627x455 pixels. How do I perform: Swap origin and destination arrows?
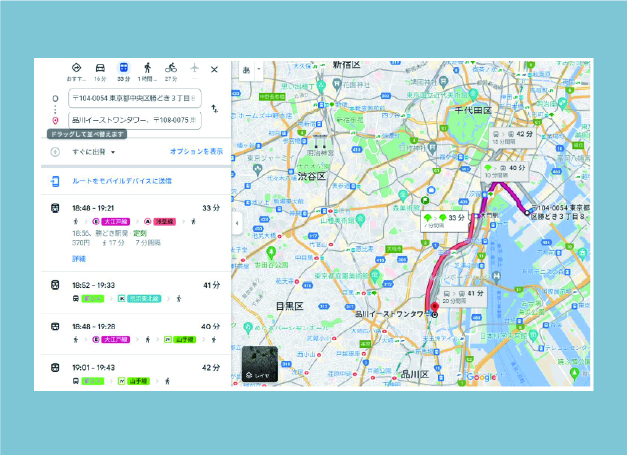[215, 108]
